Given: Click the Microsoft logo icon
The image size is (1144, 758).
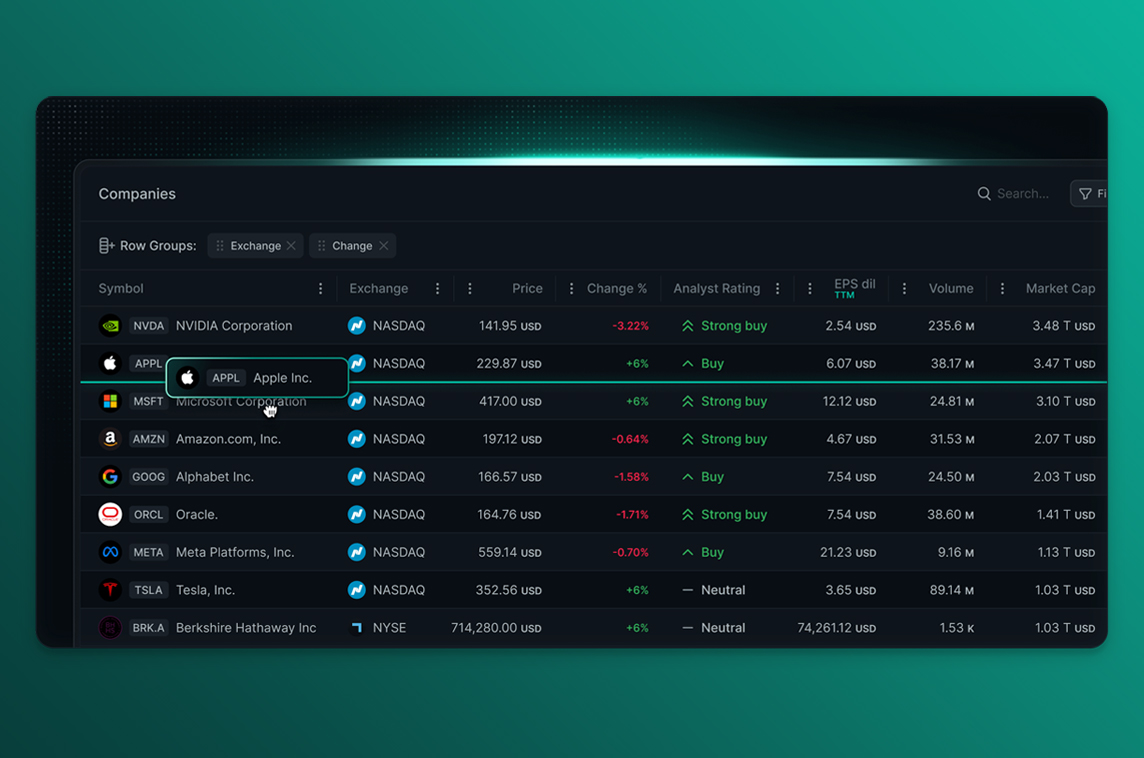Looking at the screenshot, I should pos(110,401).
